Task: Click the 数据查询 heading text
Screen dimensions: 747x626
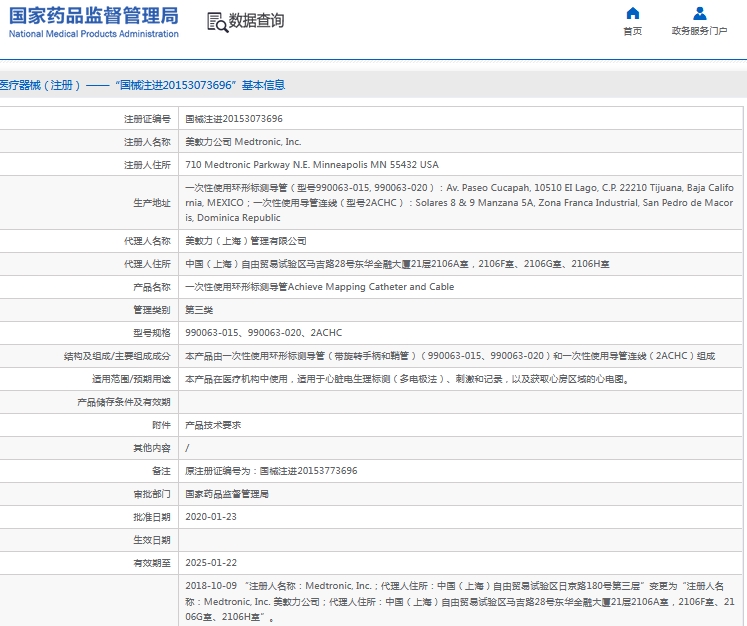Action: (256, 20)
